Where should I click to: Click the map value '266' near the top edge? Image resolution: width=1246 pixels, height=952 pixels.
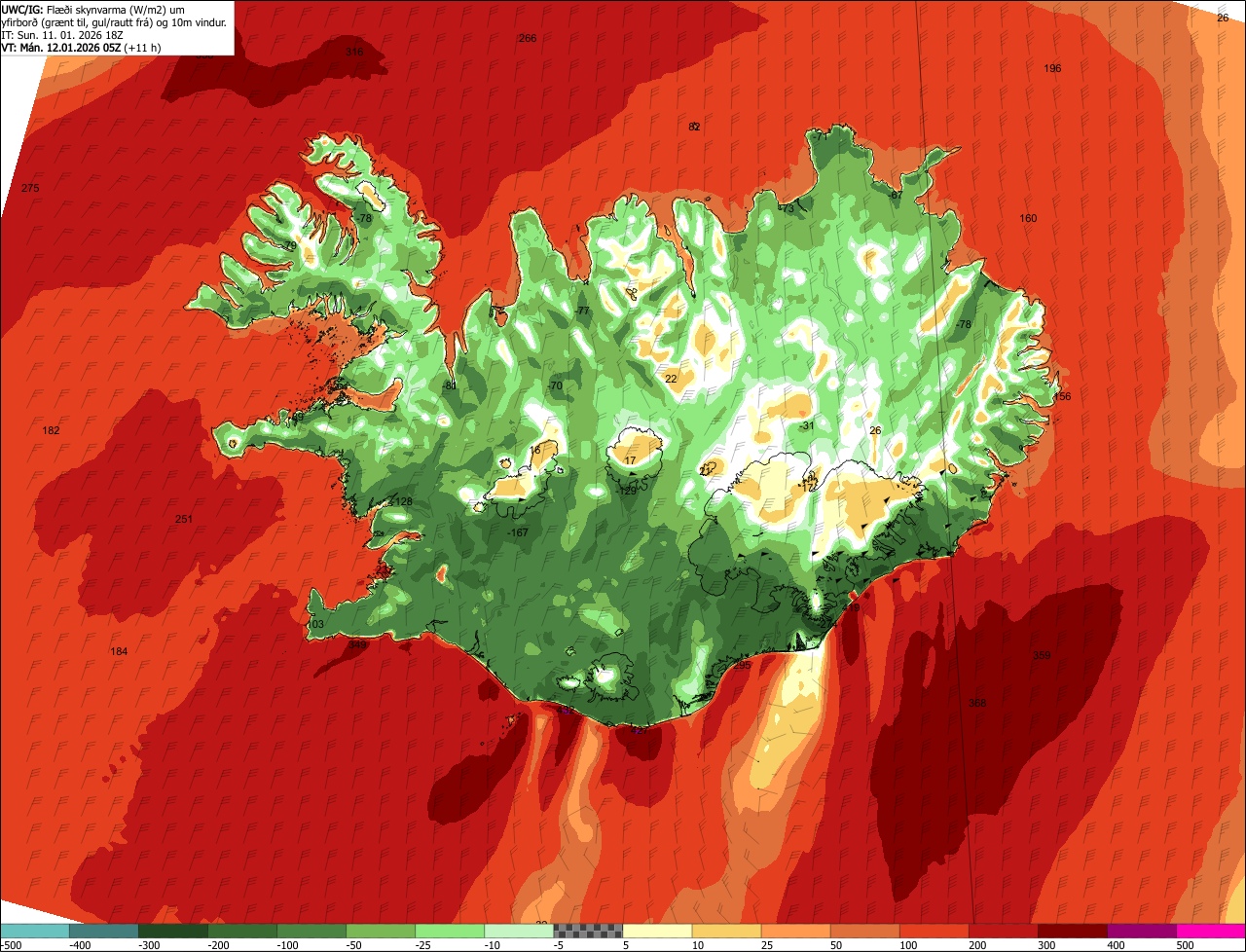click(528, 38)
